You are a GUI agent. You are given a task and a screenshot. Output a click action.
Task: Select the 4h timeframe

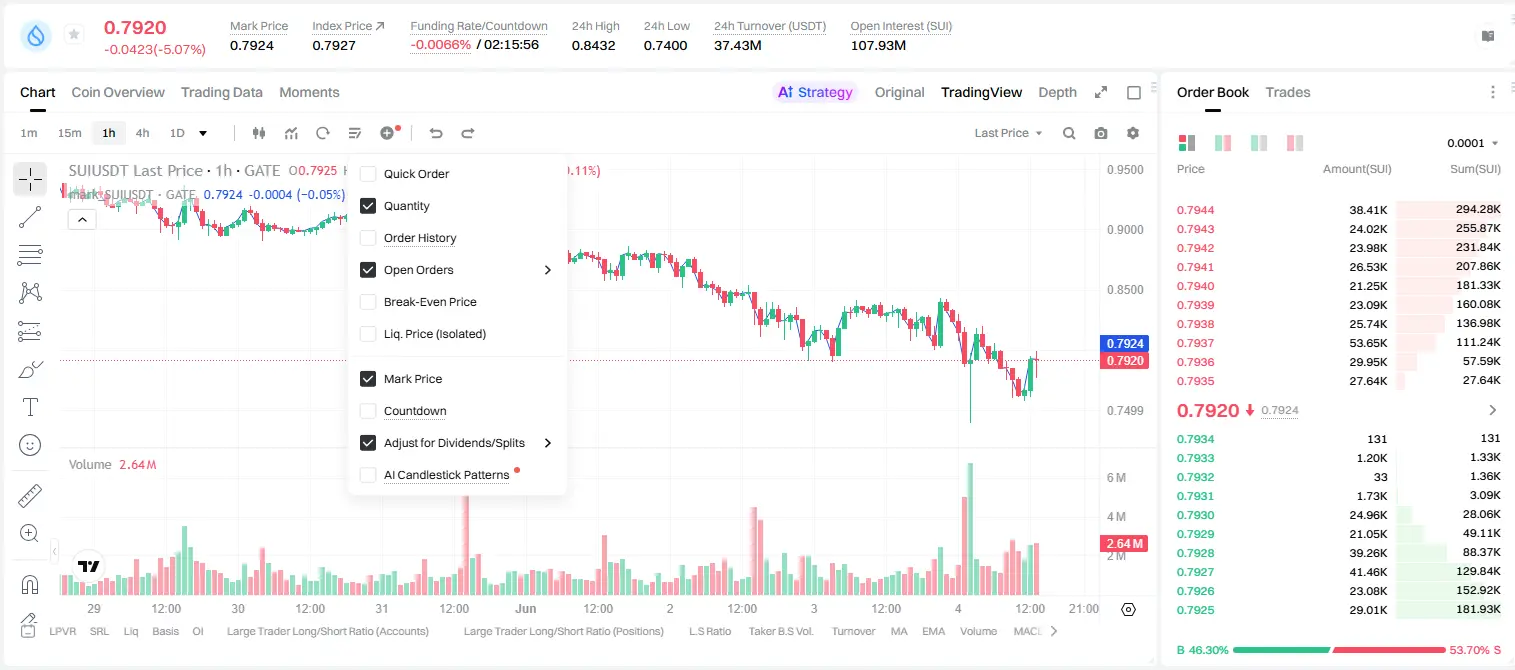[x=142, y=133]
